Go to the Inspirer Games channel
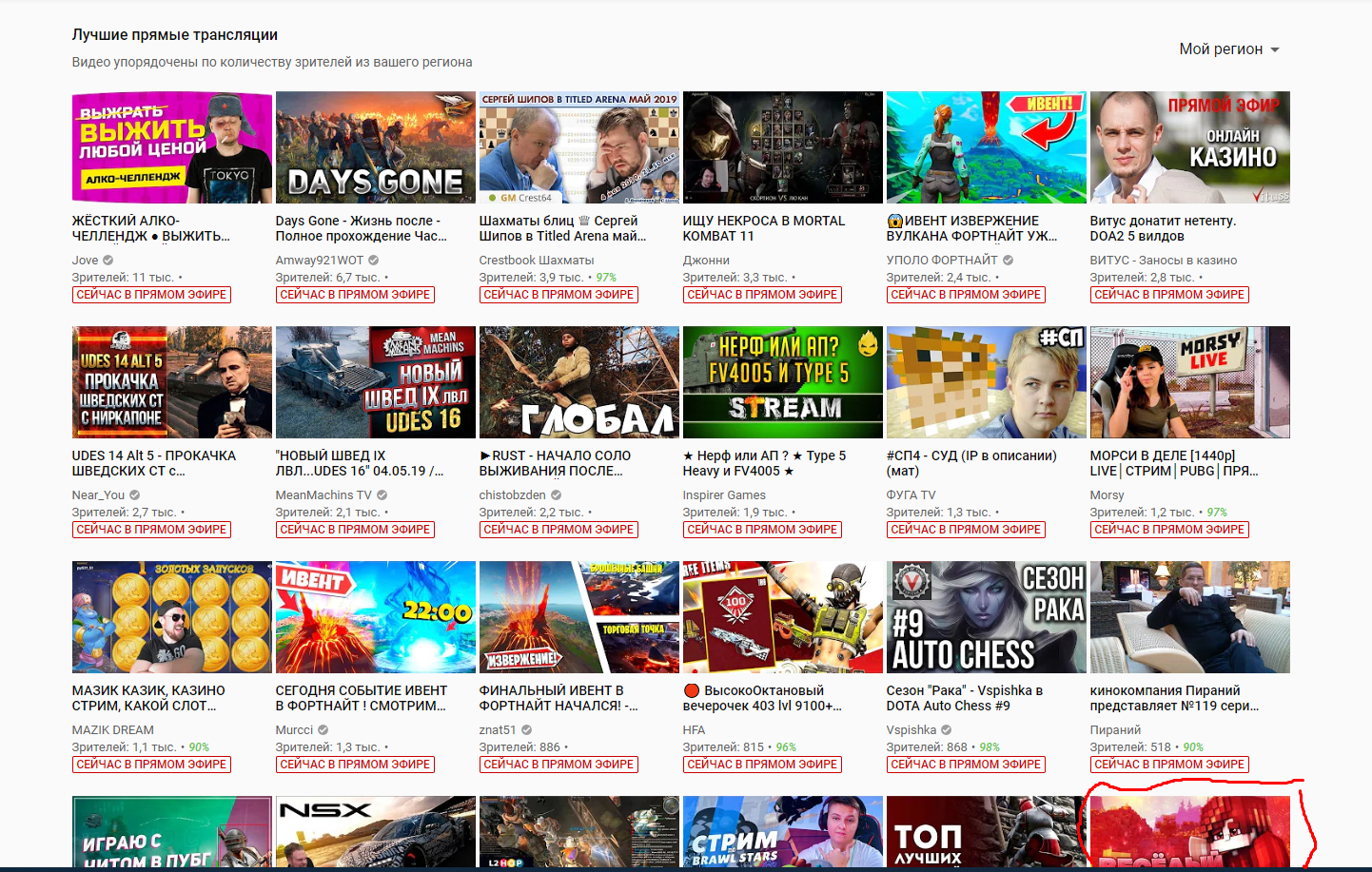 pos(723,495)
